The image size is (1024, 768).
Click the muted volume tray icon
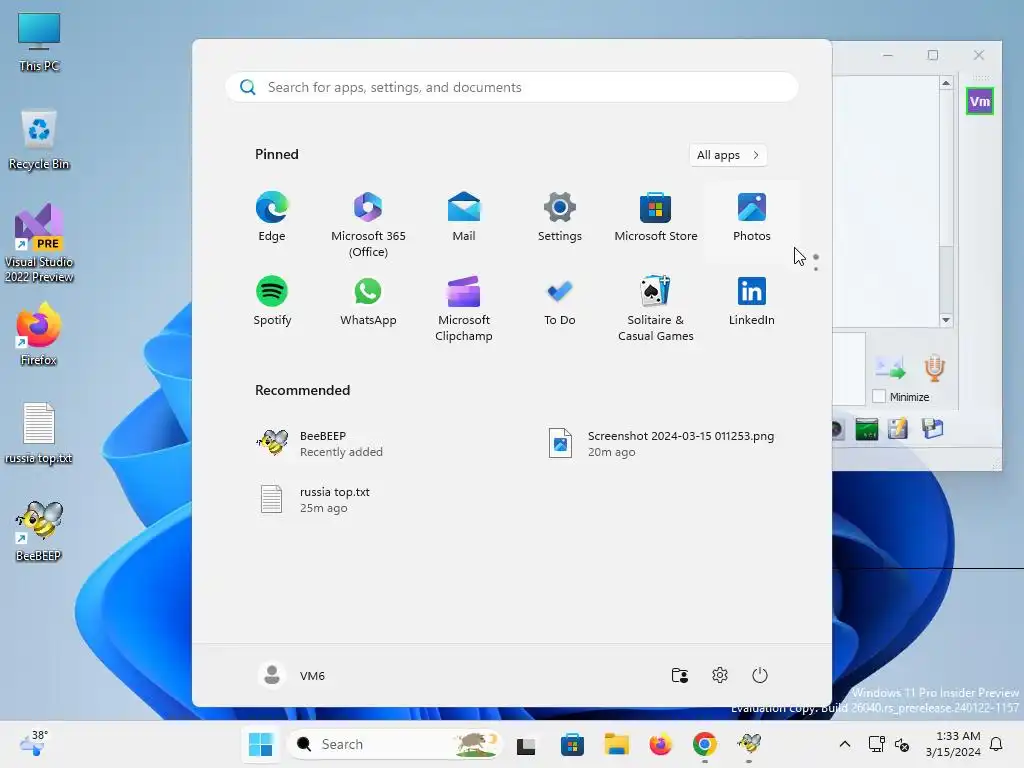click(902, 744)
